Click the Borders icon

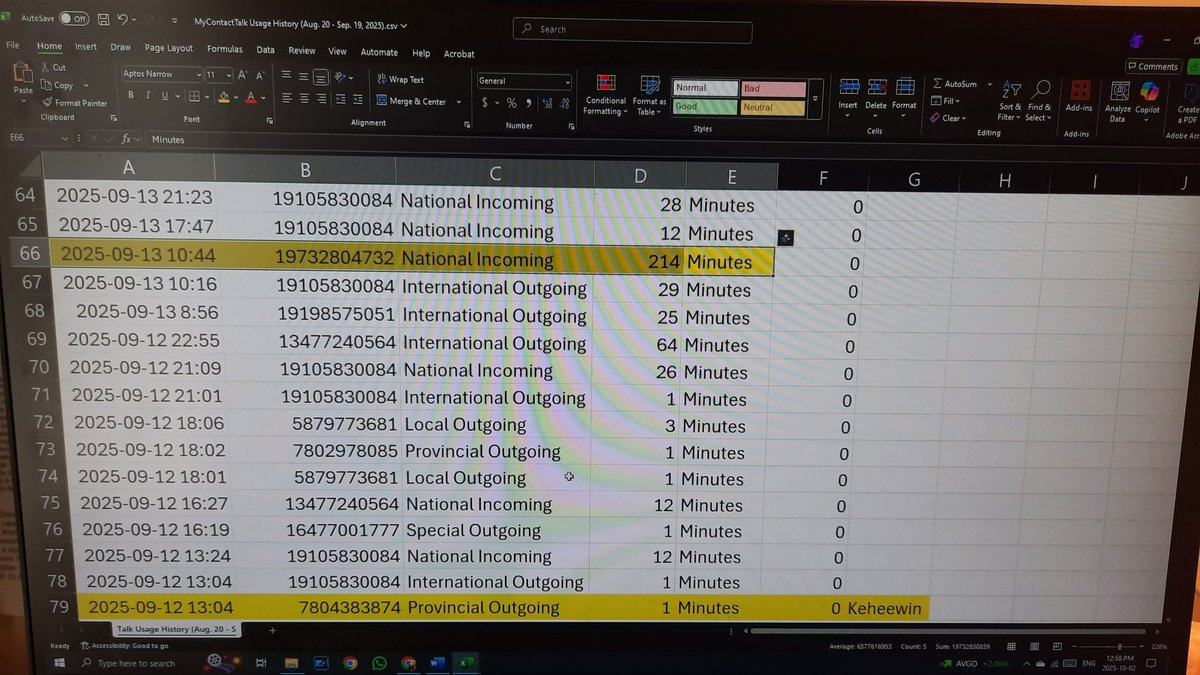click(194, 97)
